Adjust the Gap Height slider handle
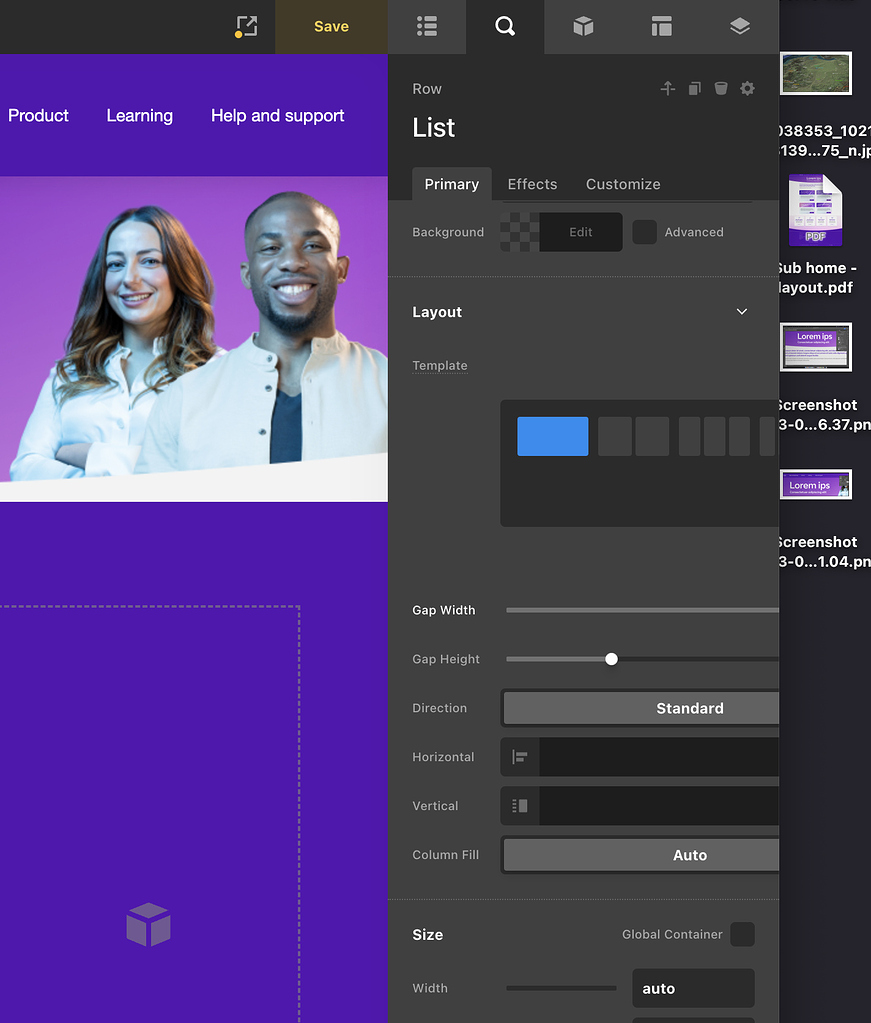 pos(611,659)
